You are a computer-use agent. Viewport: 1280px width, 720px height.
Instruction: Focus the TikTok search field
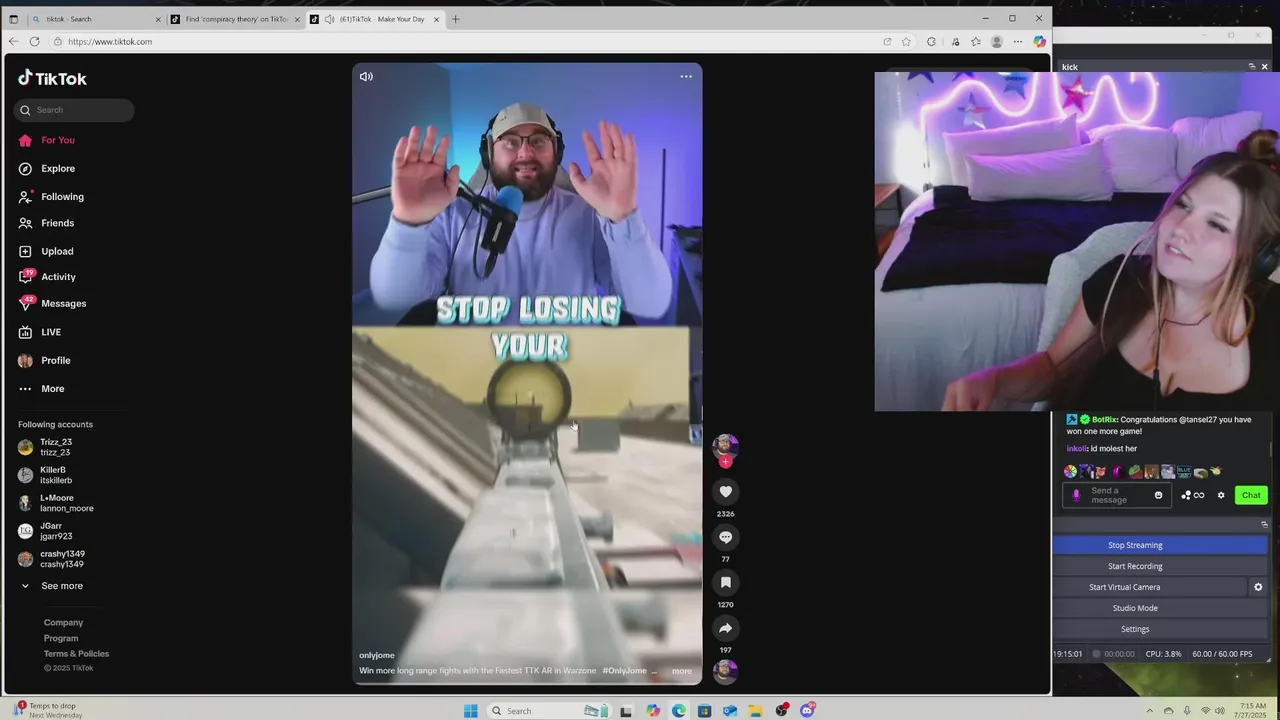(x=75, y=110)
